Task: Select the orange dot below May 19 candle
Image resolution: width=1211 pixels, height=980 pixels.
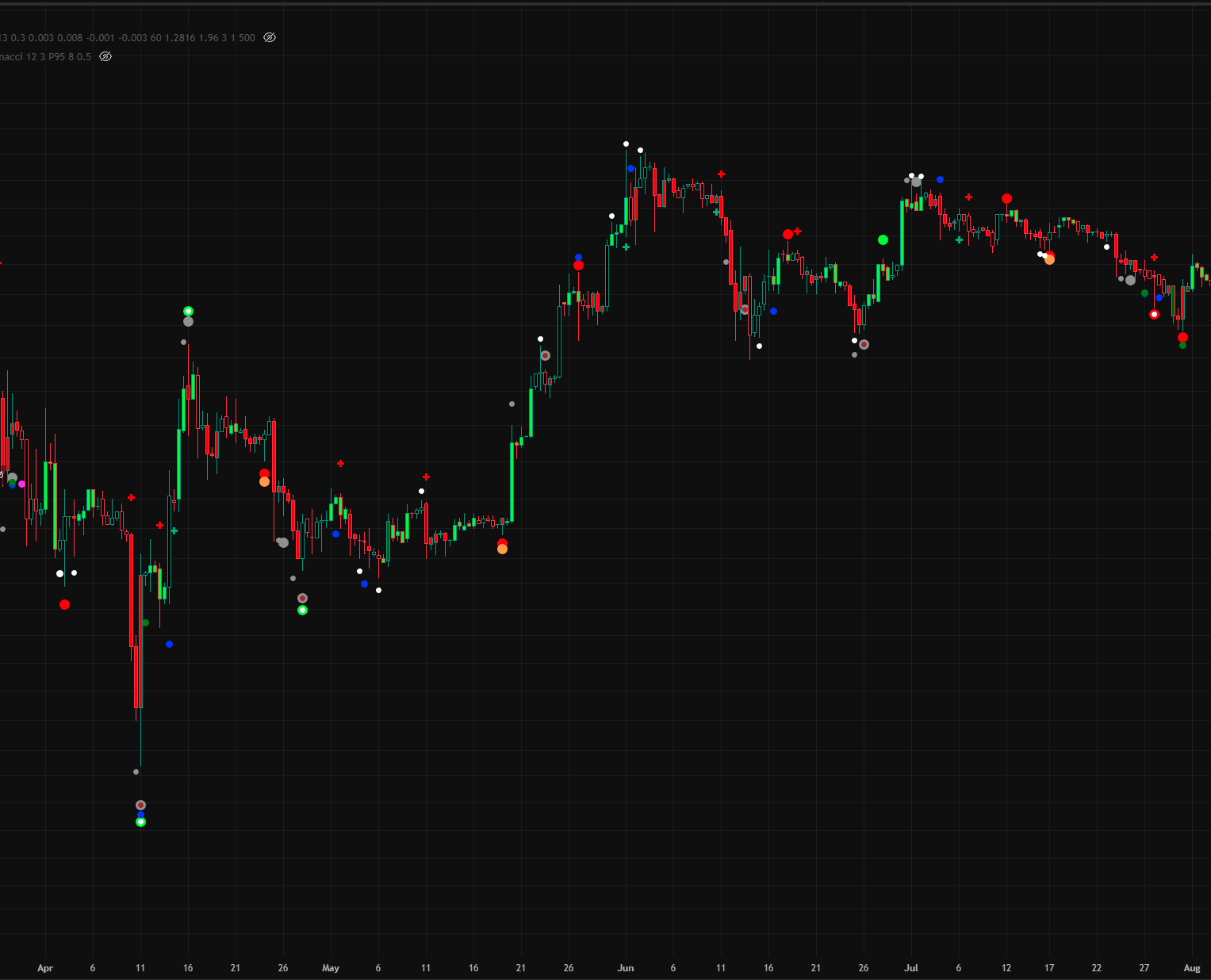Action: [502, 549]
